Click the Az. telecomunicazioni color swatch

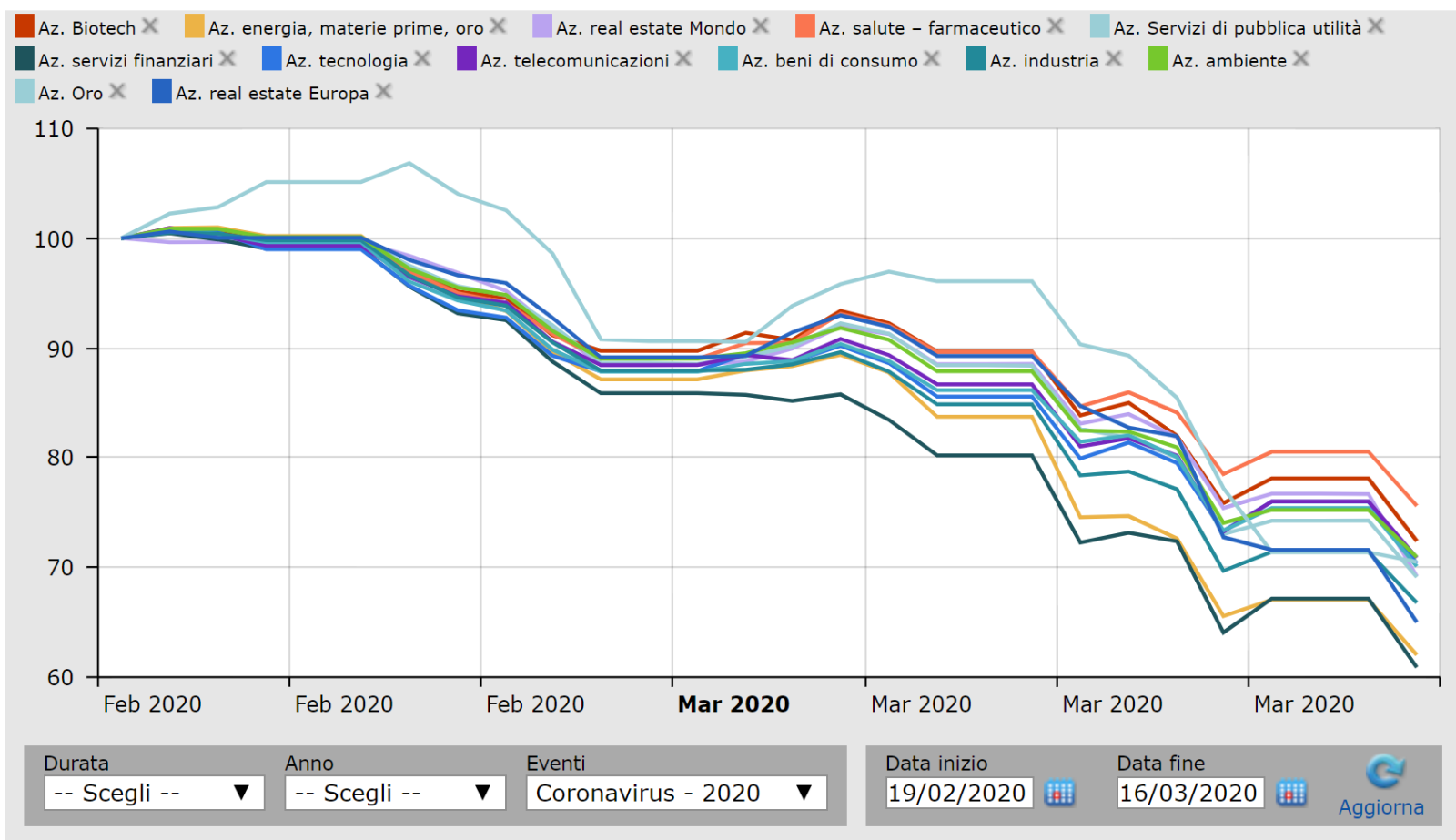click(x=467, y=59)
